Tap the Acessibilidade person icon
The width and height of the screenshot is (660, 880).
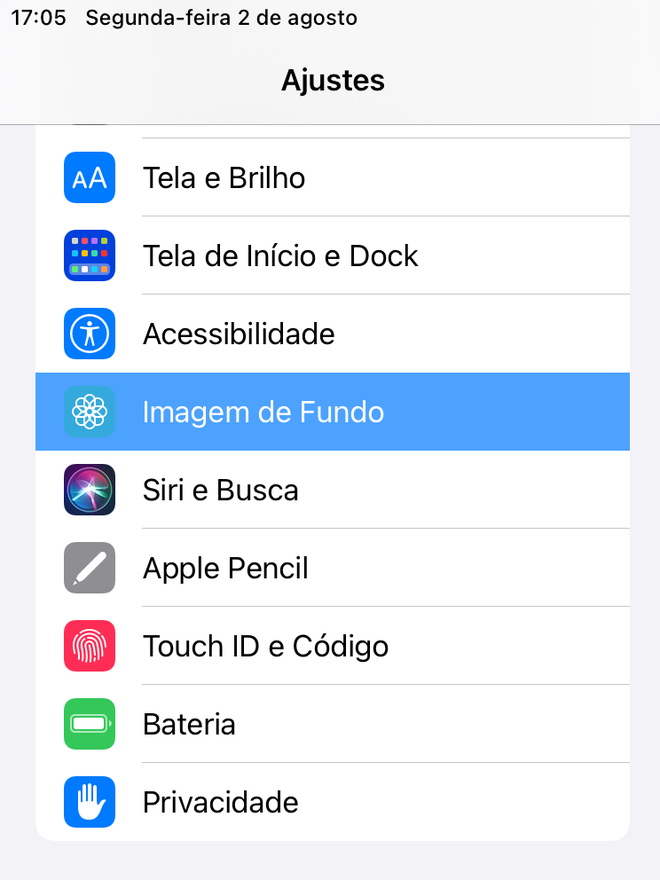[89, 333]
